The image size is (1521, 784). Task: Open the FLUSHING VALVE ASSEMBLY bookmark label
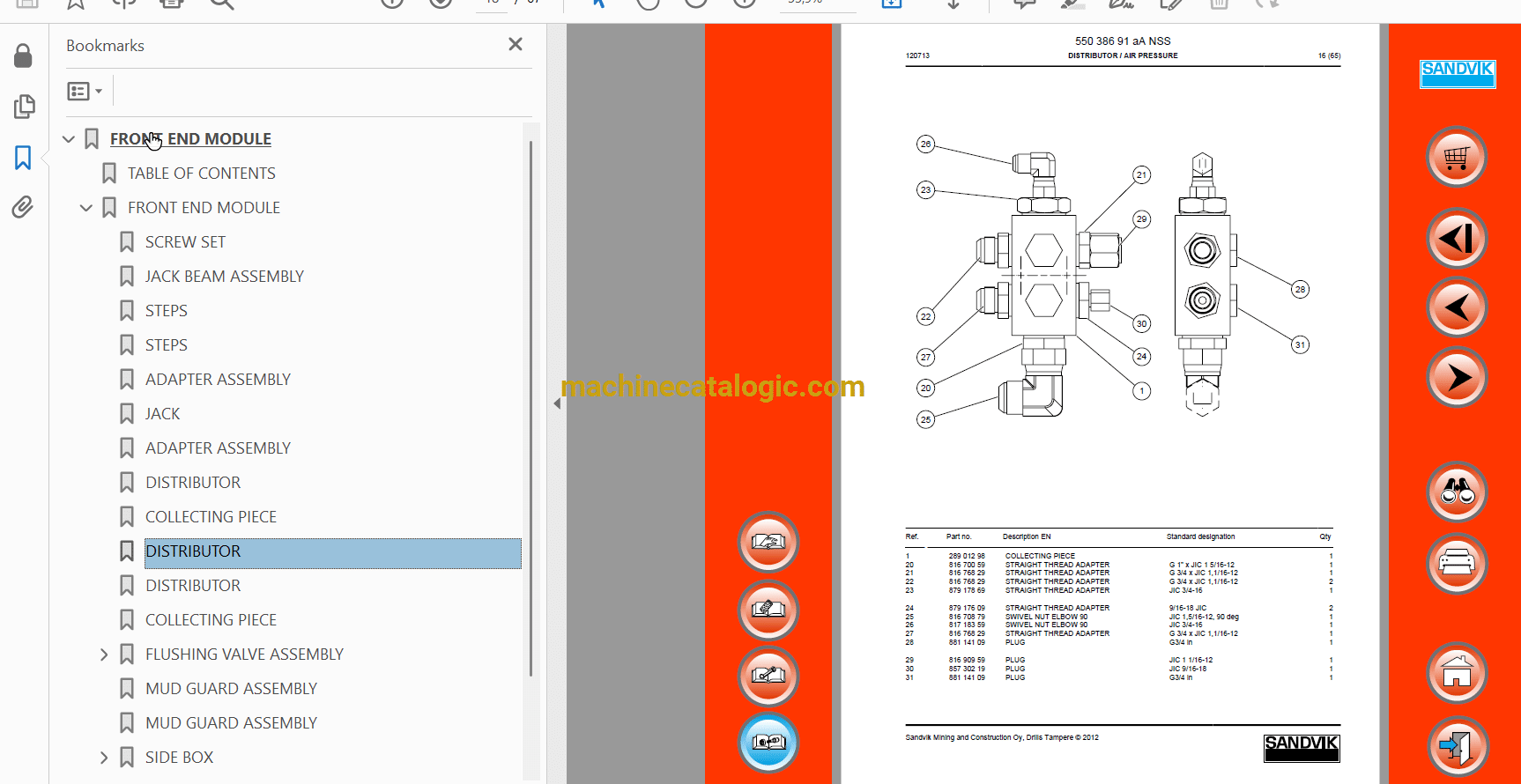[244, 655]
